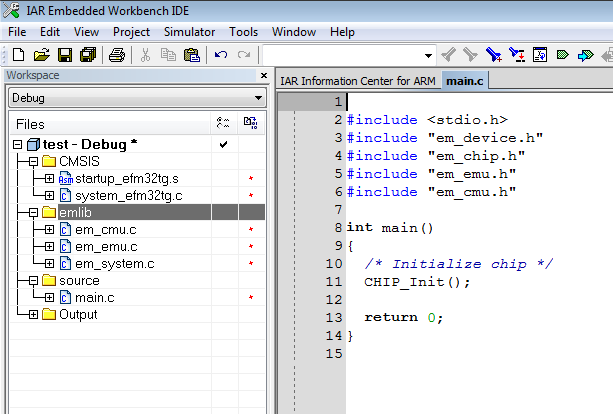Click the New Document toolbar icon
The image size is (613, 414).
click(18, 55)
